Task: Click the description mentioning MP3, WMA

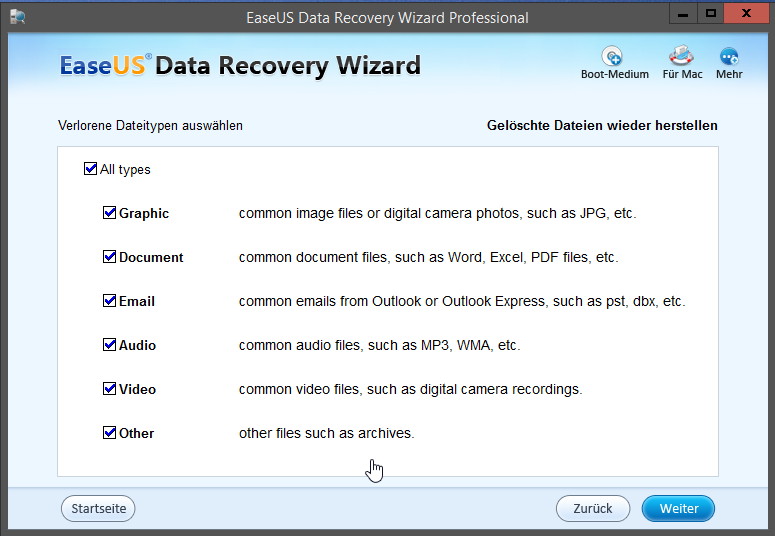Action: (380, 345)
